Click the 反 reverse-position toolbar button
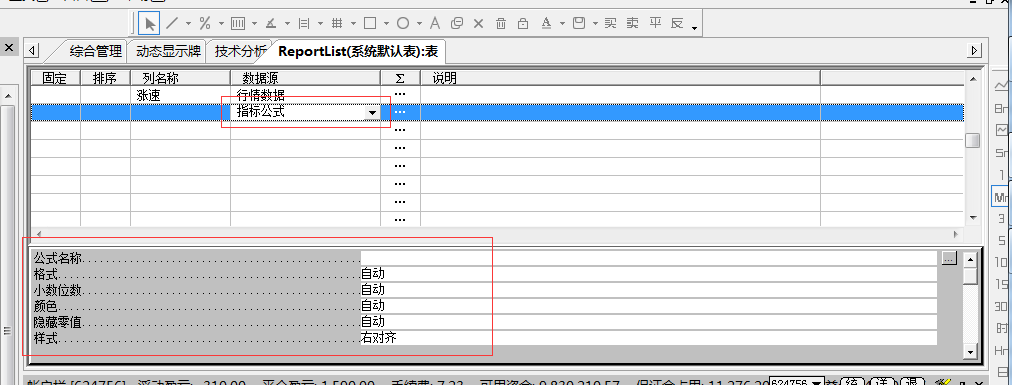This screenshot has width=1012, height=385. tap(677, 24)
